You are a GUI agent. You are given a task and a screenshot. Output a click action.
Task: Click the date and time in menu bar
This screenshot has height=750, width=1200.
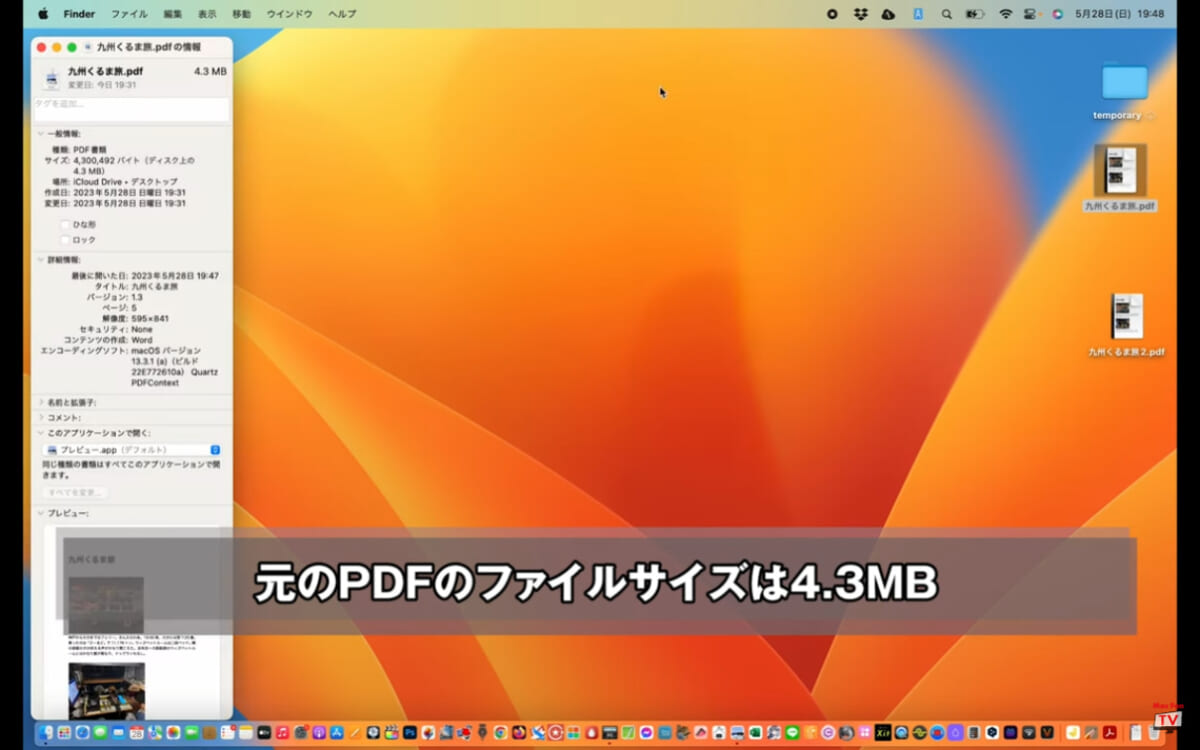click(1119, 14)
